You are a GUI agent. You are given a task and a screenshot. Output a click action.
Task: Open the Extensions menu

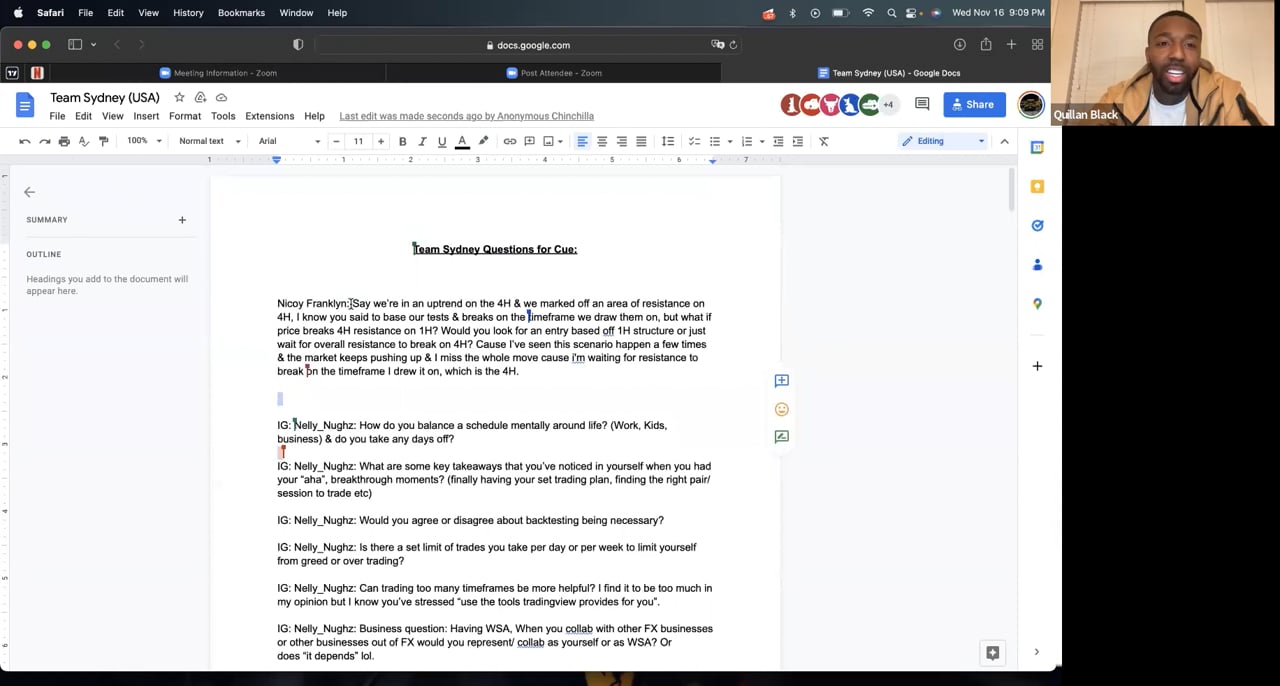point(270,116)
